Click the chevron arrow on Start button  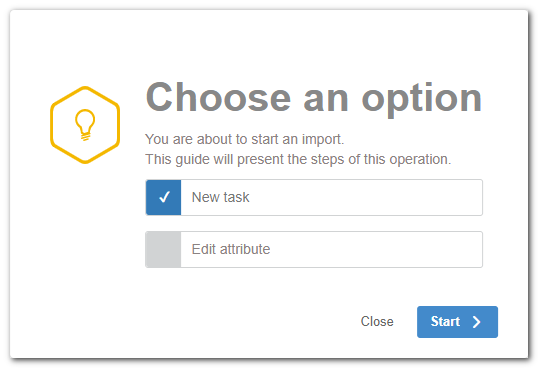tap(477, 322)
